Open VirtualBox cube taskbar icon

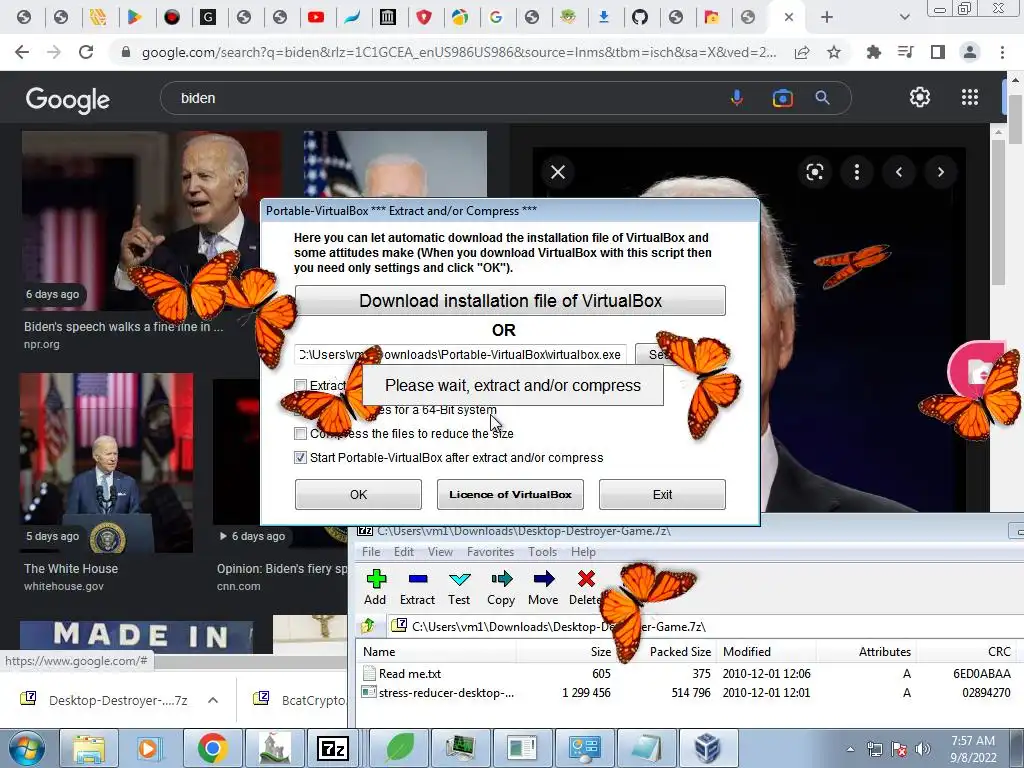pyautogui.click(x=708, y=748)
